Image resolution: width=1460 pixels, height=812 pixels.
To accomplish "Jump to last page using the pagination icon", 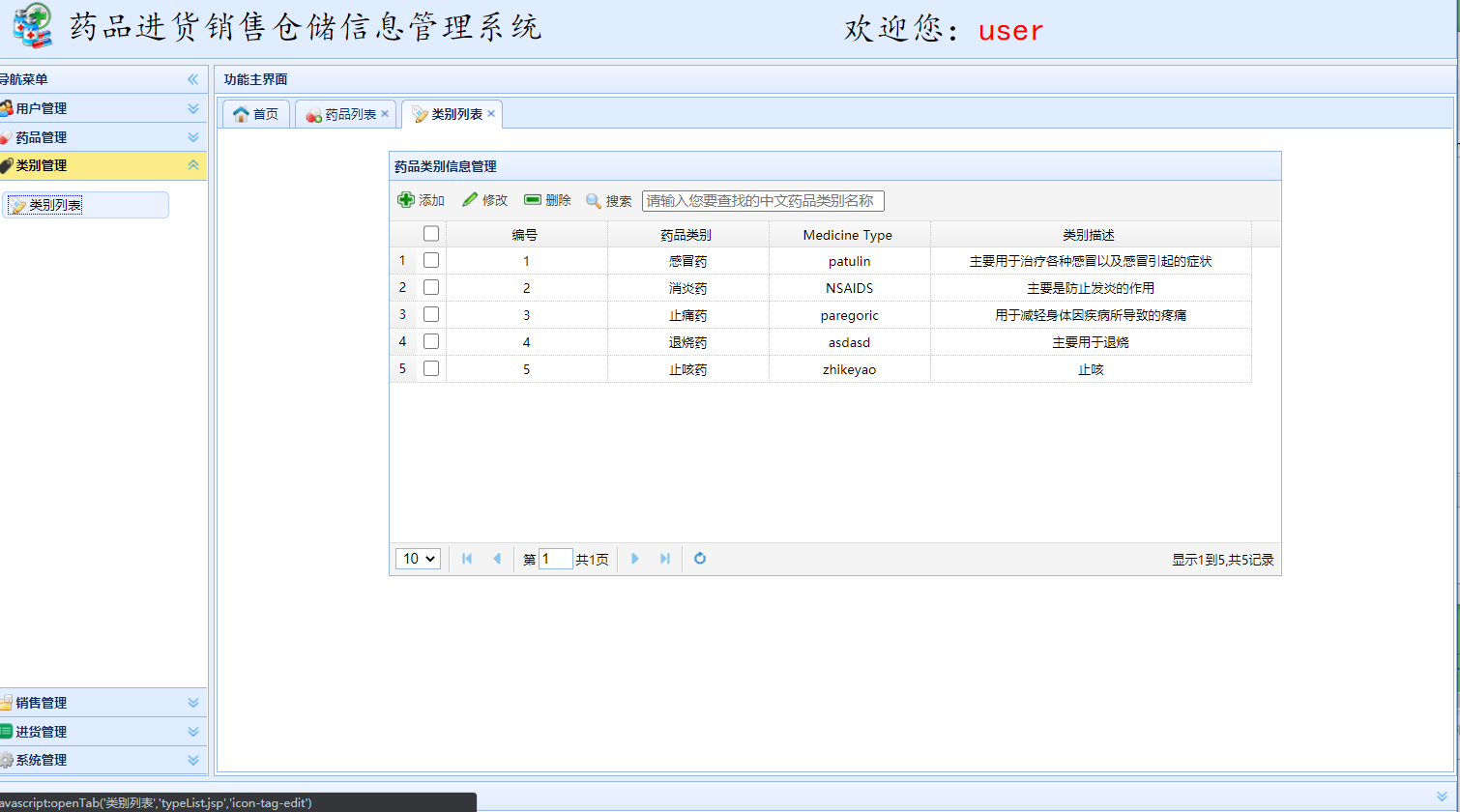I will click(665, 559).
